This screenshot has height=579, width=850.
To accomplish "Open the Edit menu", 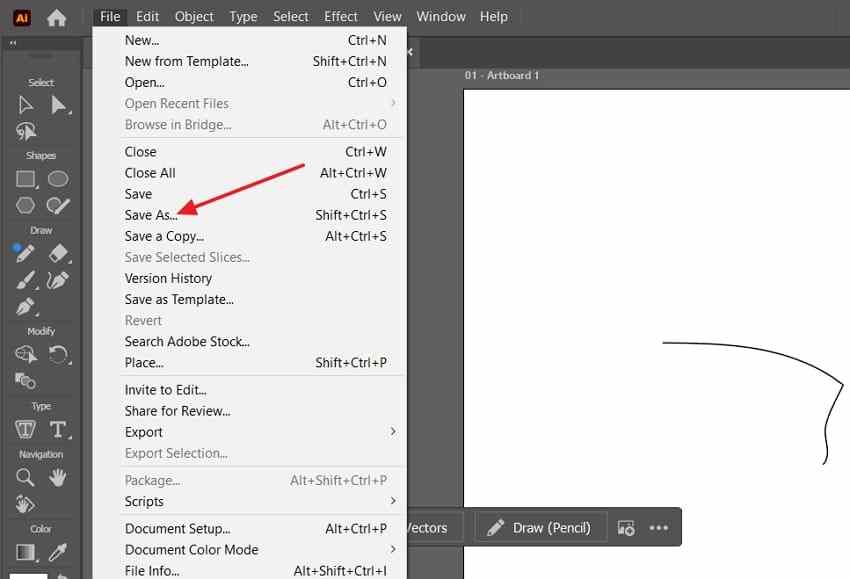I will point(147,17).
